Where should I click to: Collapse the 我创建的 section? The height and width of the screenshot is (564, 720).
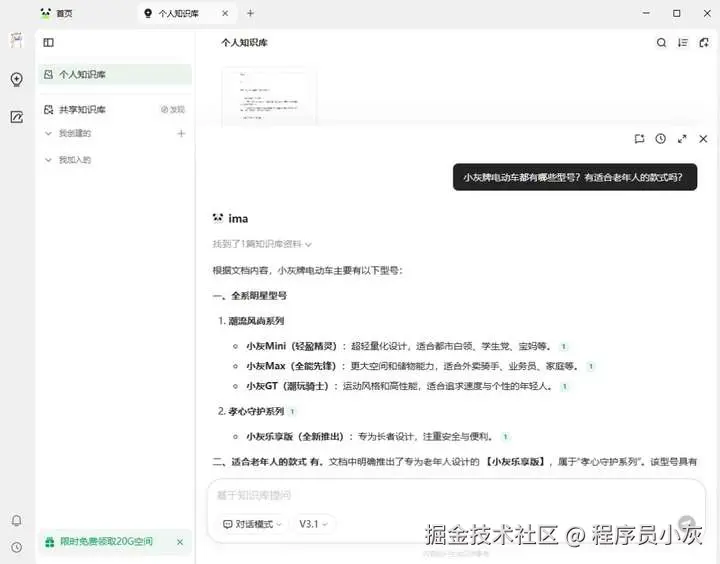point(48,133)
